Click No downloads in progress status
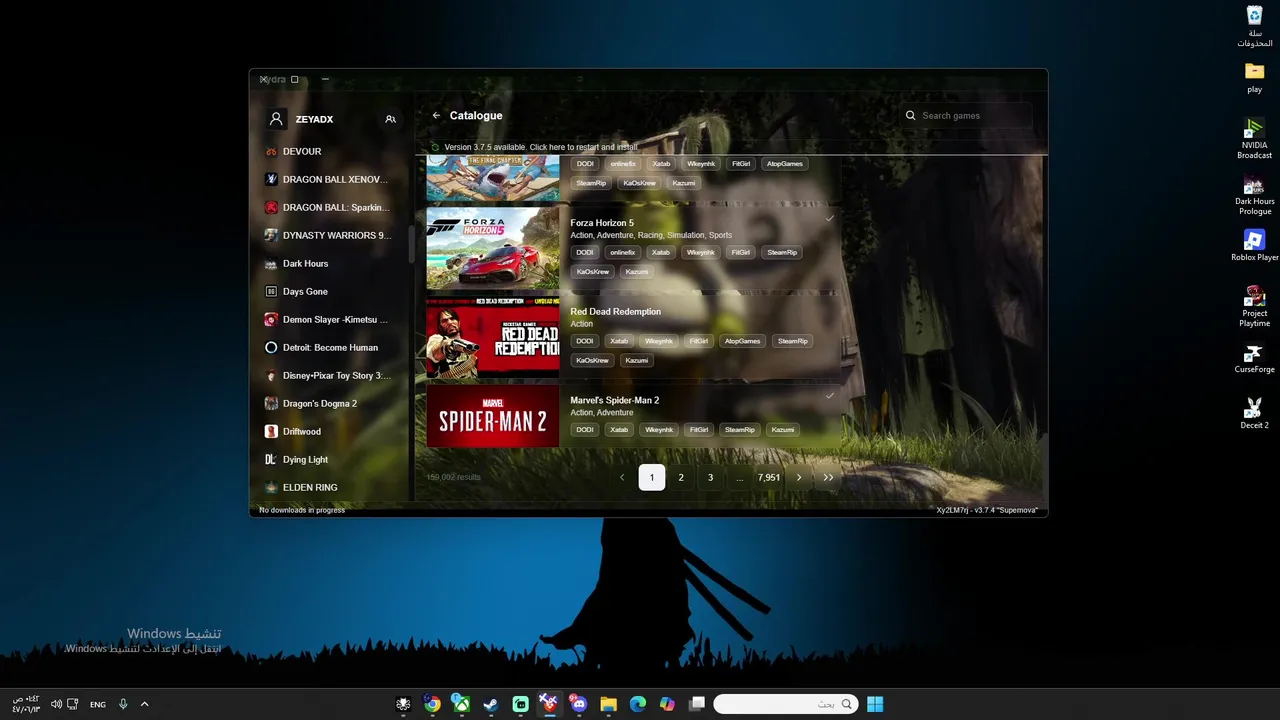1280x720 pixels. (302, 510)
